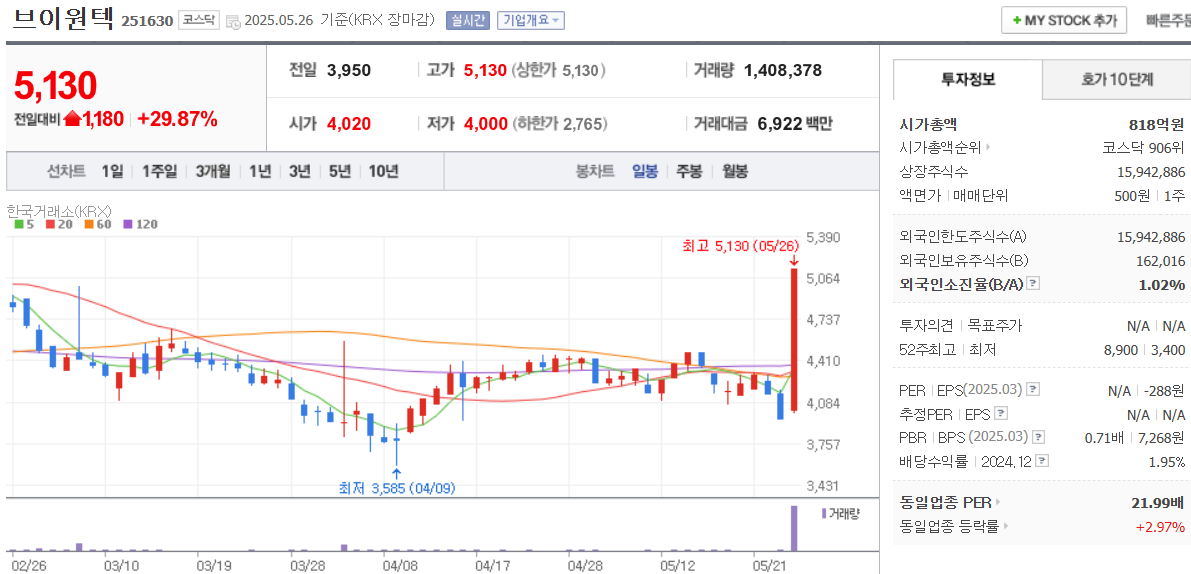Switch to the 투자정보 tab
1191x574 pixels.
[x=968, y=79]
